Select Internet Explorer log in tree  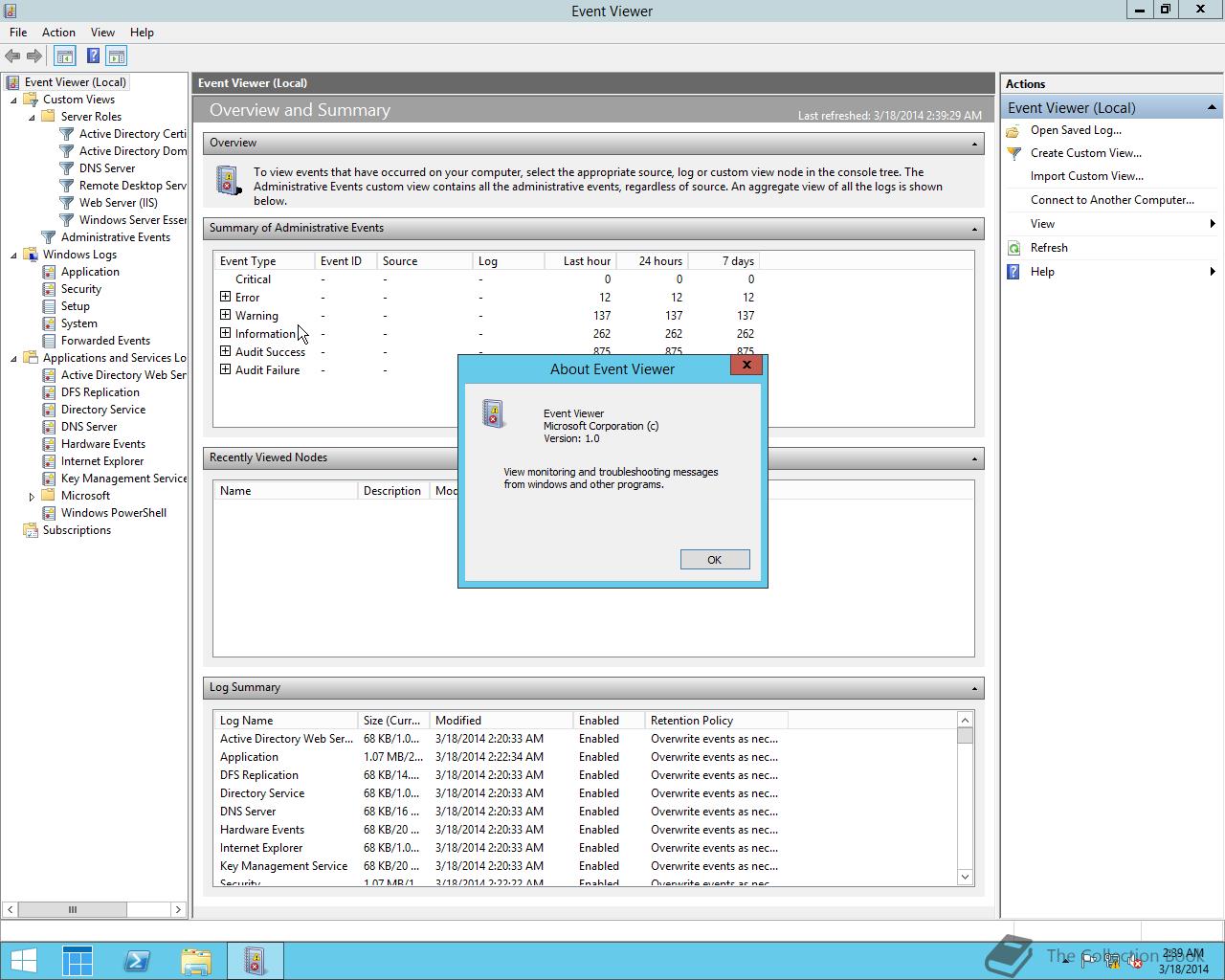click(101, 461)
